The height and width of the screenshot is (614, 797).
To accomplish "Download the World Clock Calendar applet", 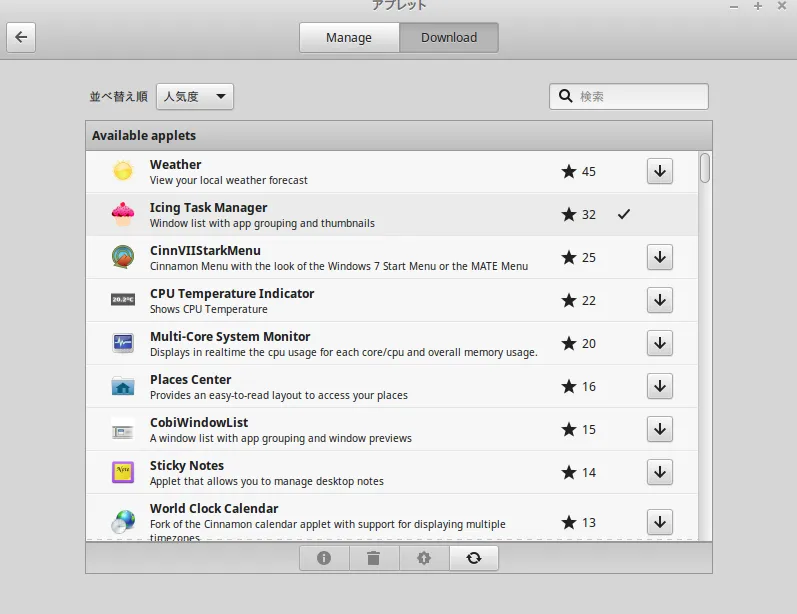I will coord(660,522).
